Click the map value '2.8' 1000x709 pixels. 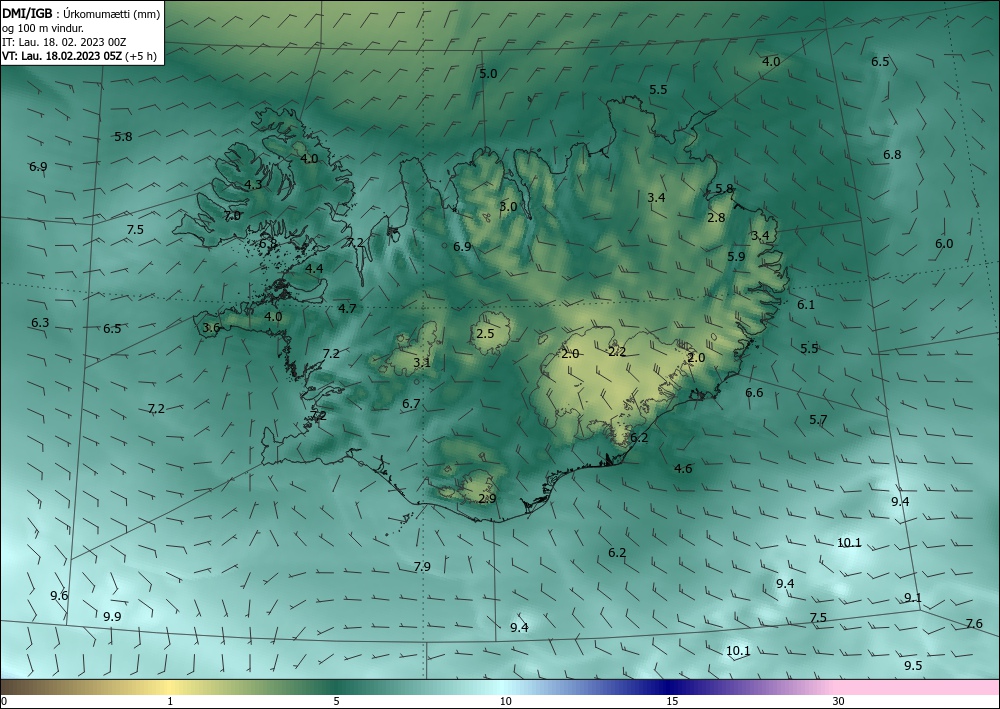(x=716, y=217)
